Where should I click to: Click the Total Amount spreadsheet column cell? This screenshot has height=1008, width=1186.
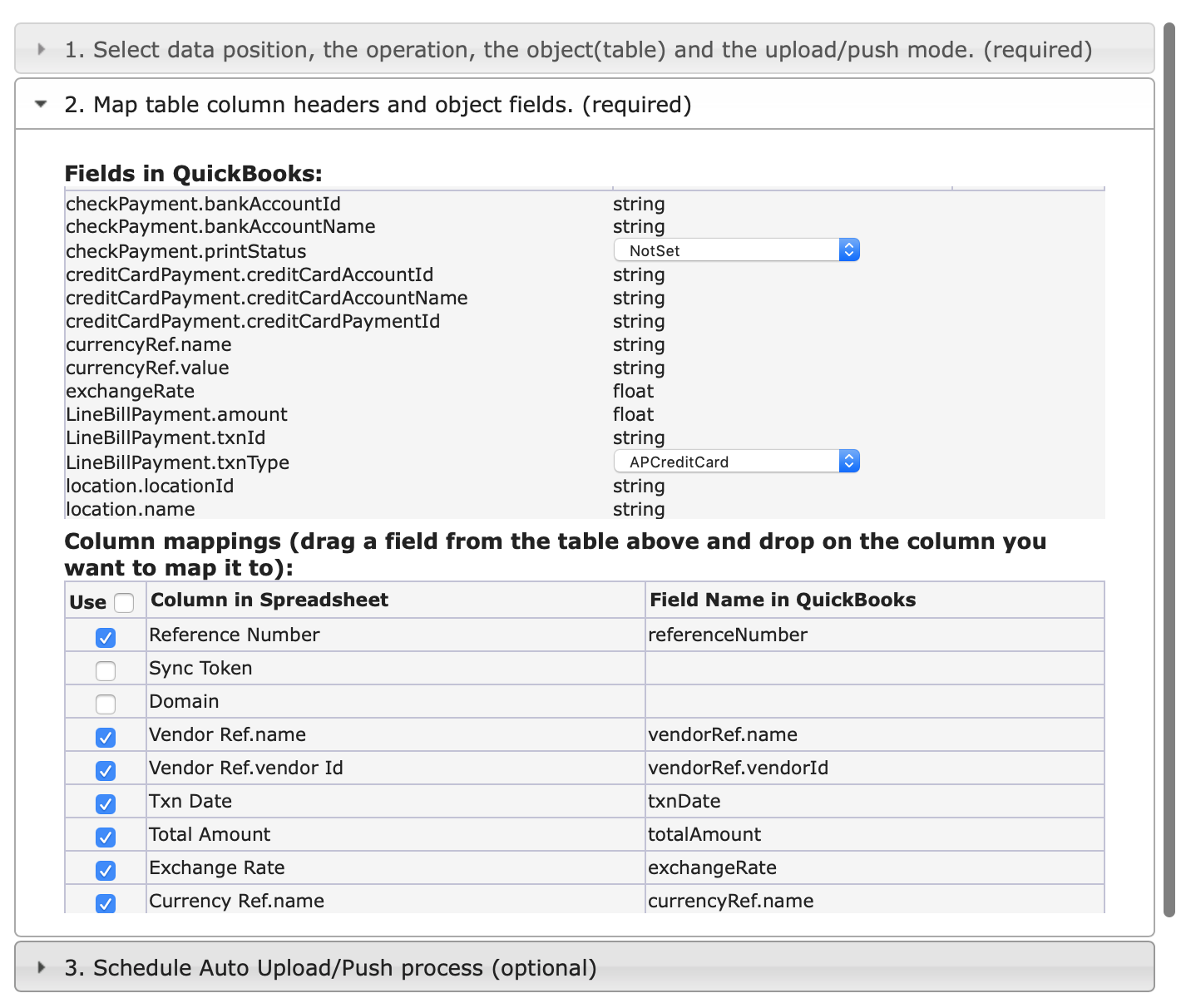pyautogui.click(x=396, y=834)
